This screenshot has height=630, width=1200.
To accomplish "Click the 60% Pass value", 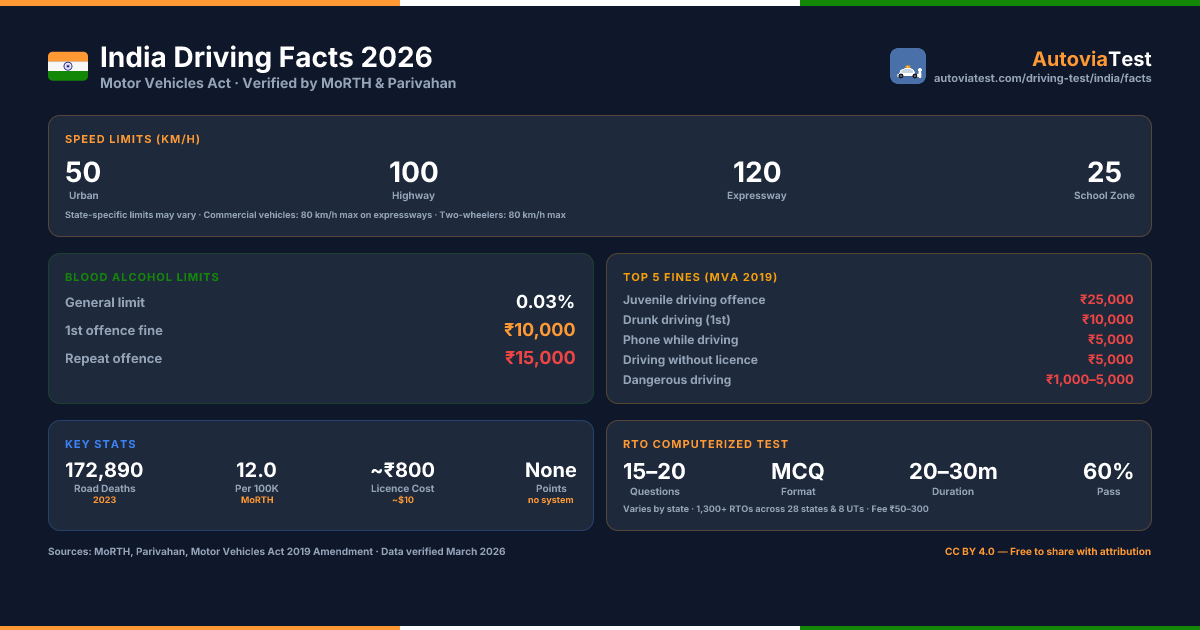I will 1108,471.
